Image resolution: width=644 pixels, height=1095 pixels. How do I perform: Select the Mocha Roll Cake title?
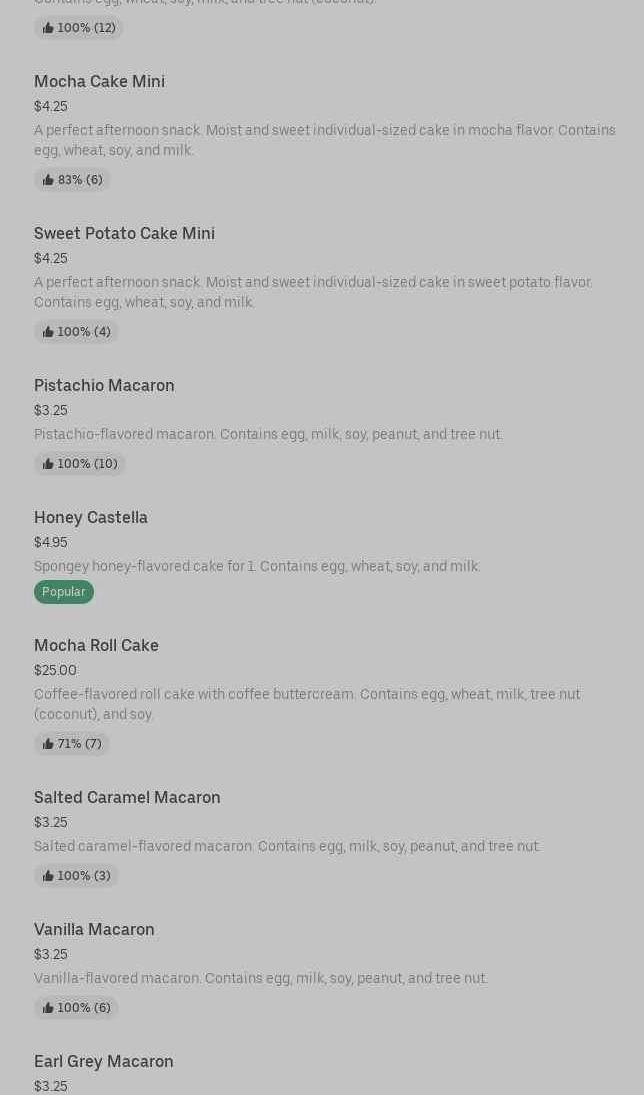coord(96,645)
